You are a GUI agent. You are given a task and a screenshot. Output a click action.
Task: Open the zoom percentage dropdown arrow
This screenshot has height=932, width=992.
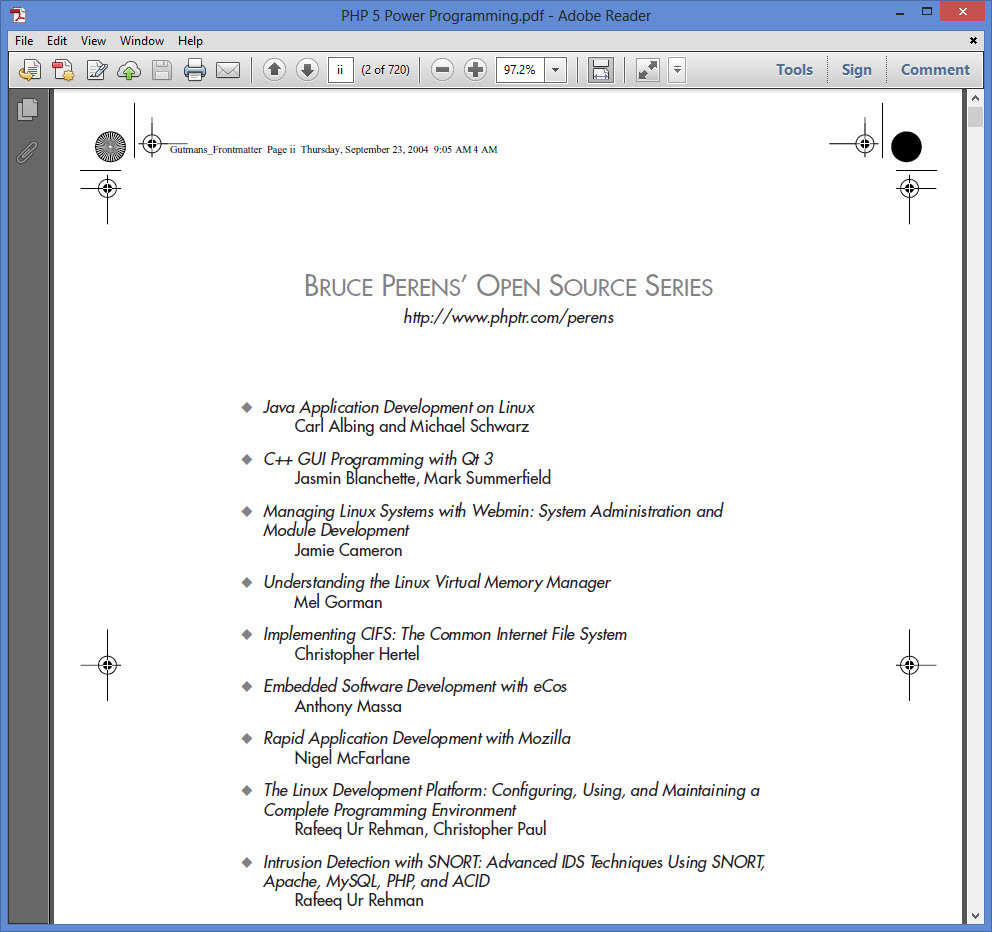[x=555, y=70]
